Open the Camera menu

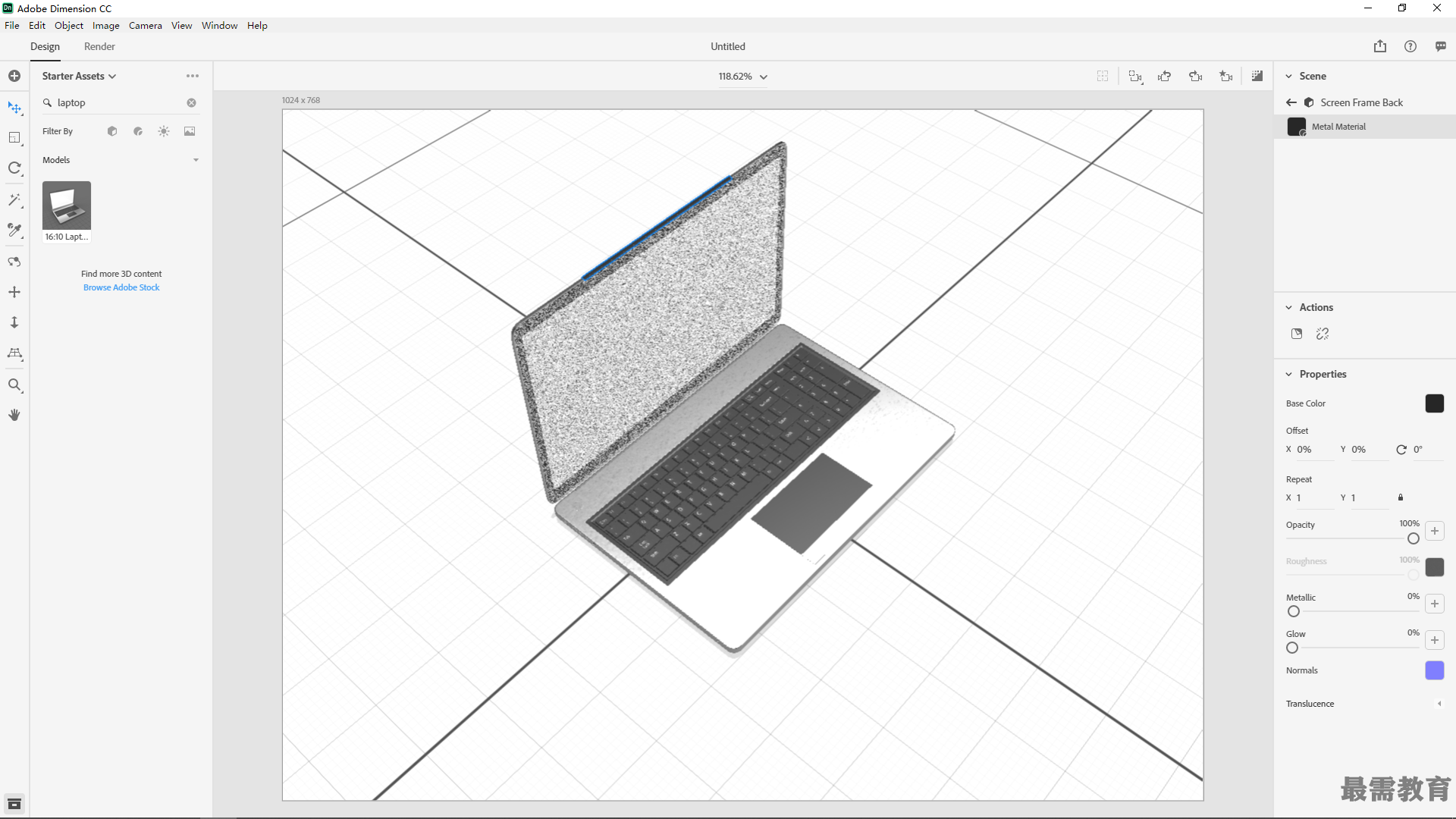pos(146,25)
